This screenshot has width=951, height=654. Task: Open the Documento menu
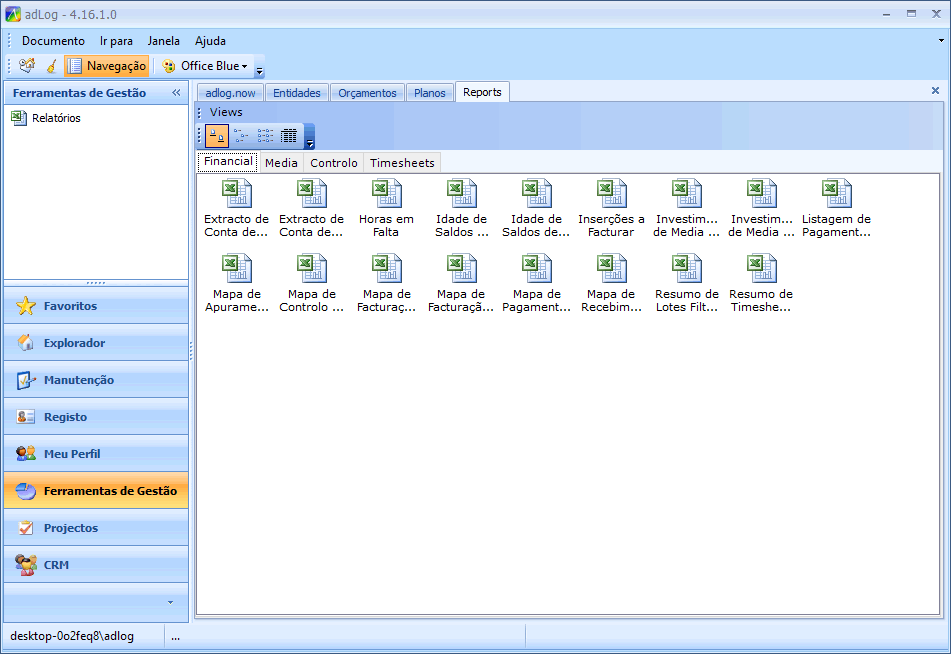click(53, 41)
